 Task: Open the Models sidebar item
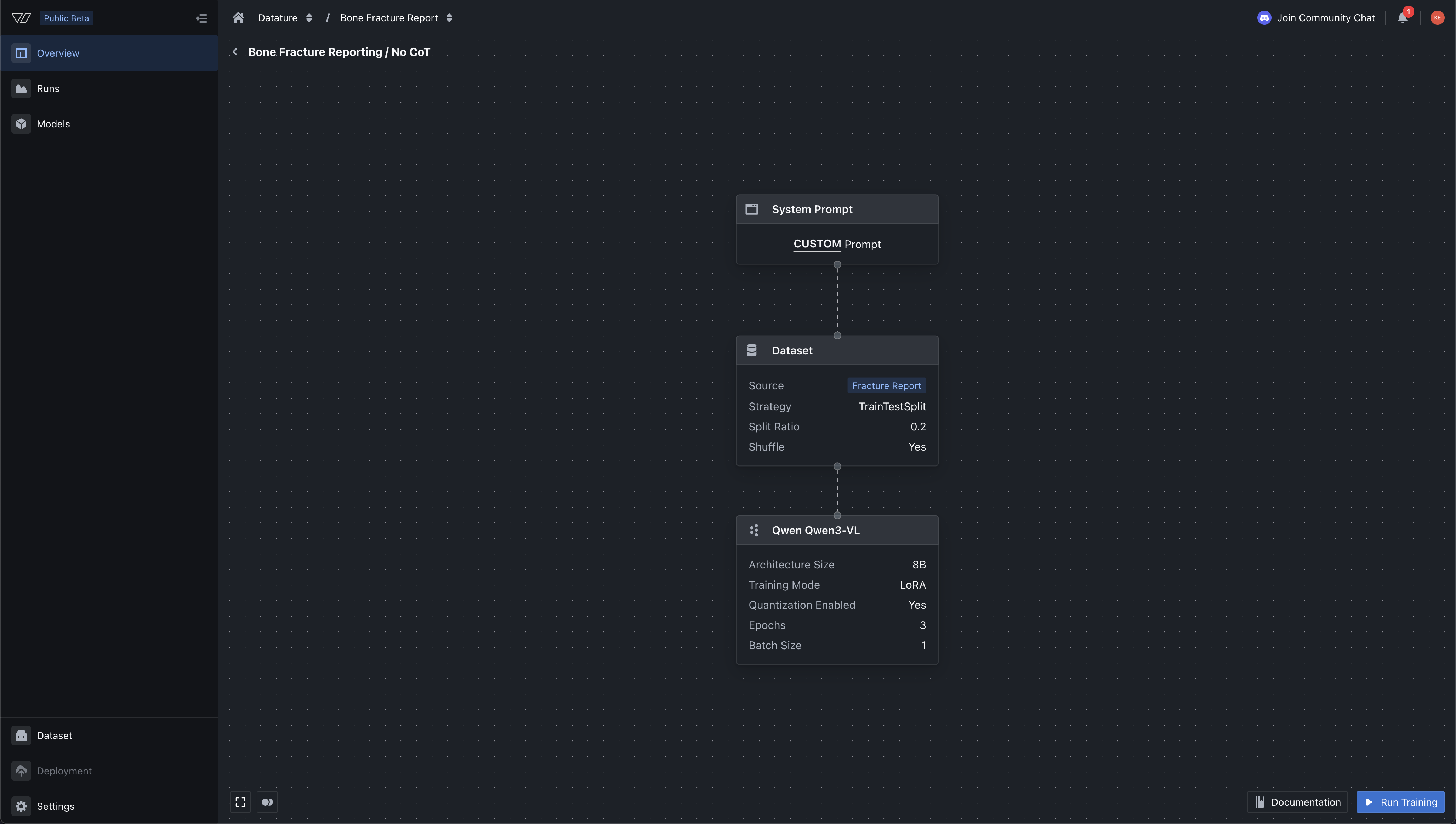click(53, 124)
